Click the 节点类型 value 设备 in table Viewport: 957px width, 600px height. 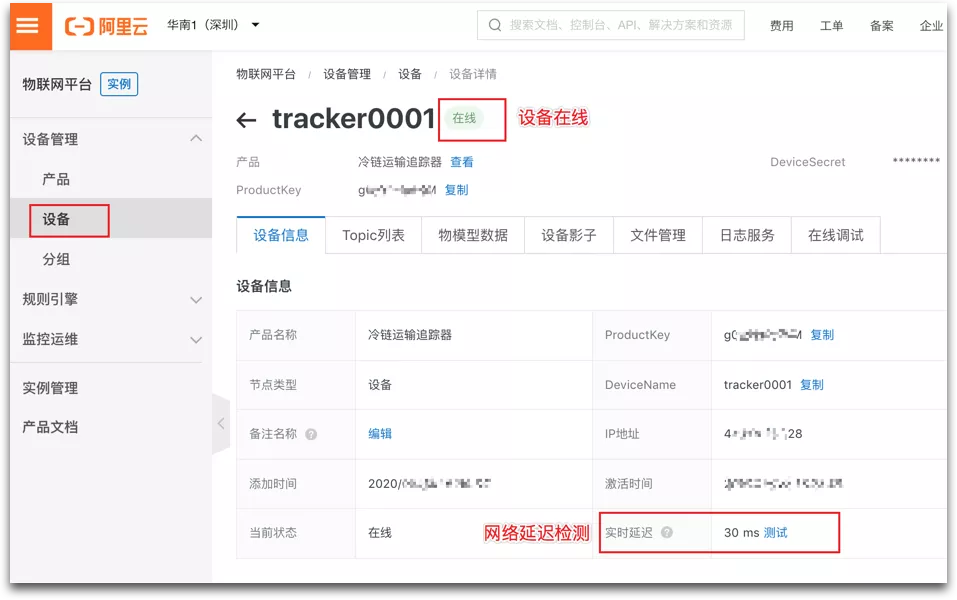(x=380, y=385)
